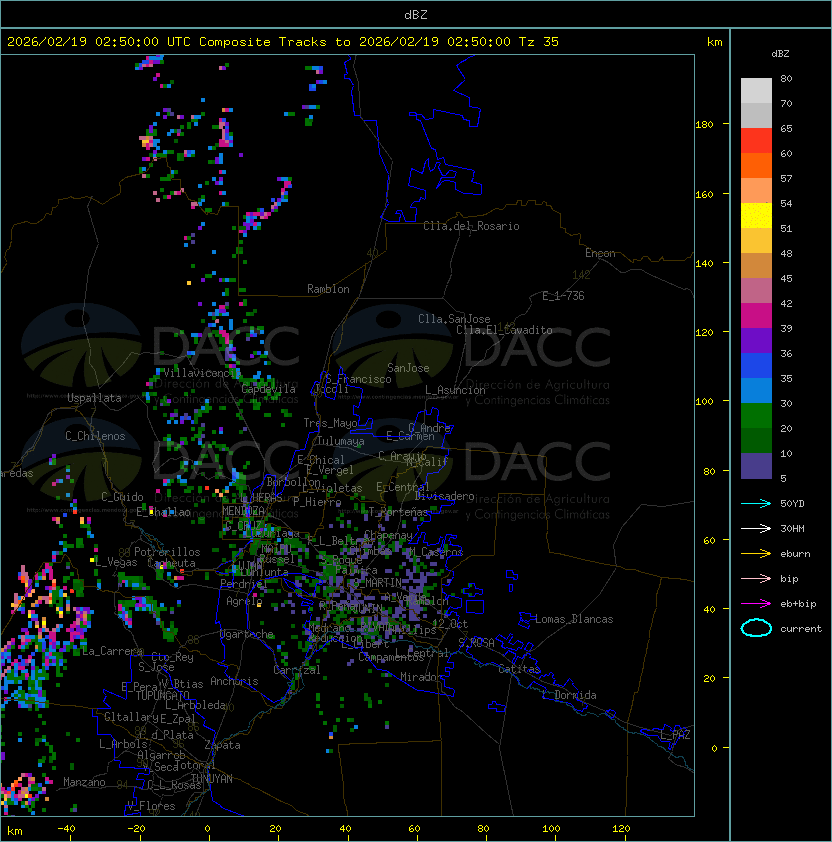Click the 'Tz 35' value in header

(539, 42)
